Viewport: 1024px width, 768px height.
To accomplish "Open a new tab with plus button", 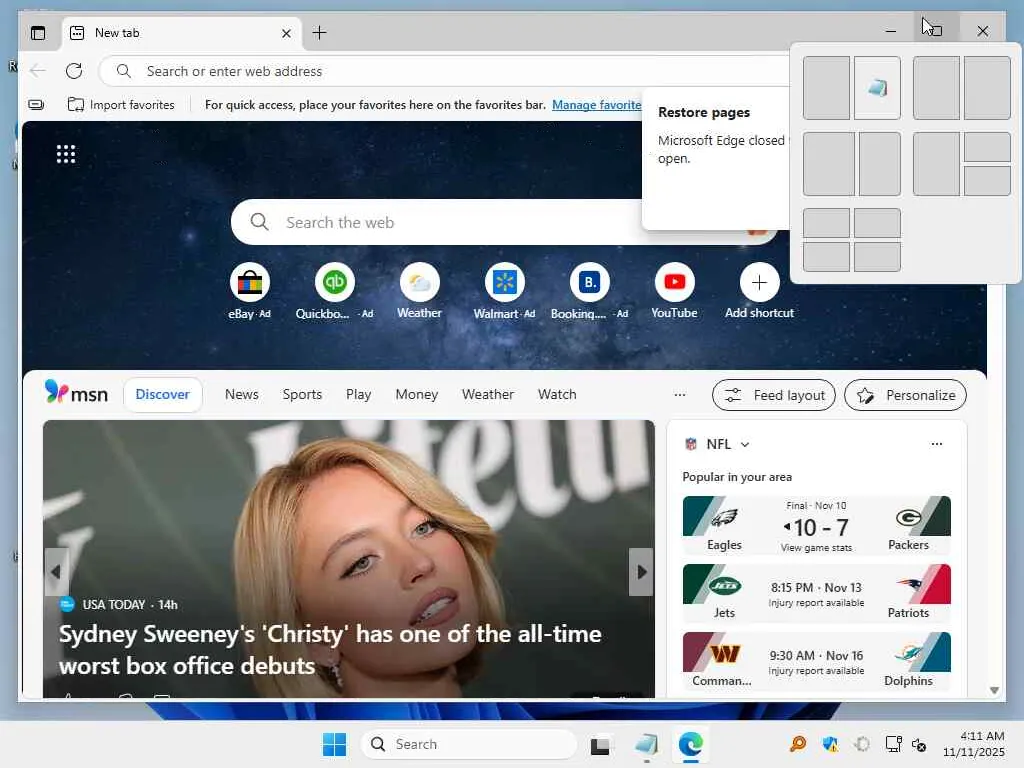I will point(319,33).
